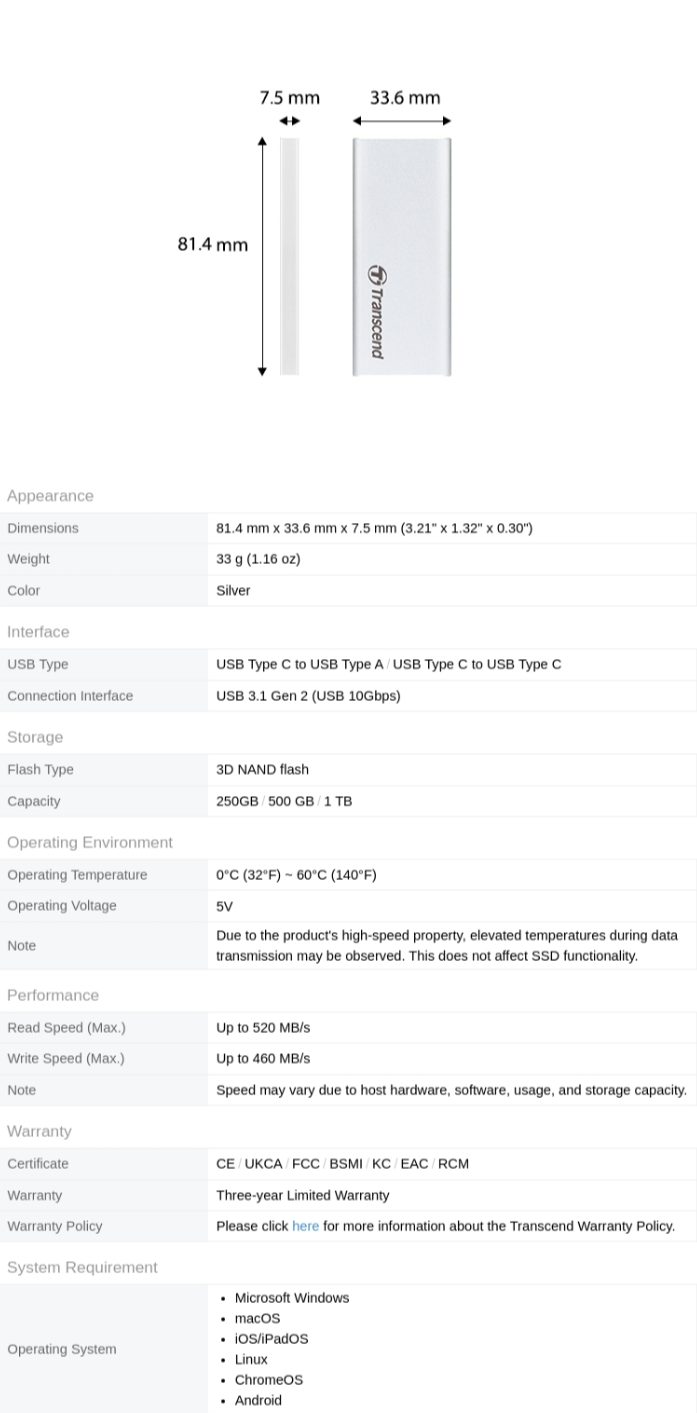This screenshot has width=697, height=1413.
Task: Click the 1 TB capacity text
Action: (x=338, y=801)
